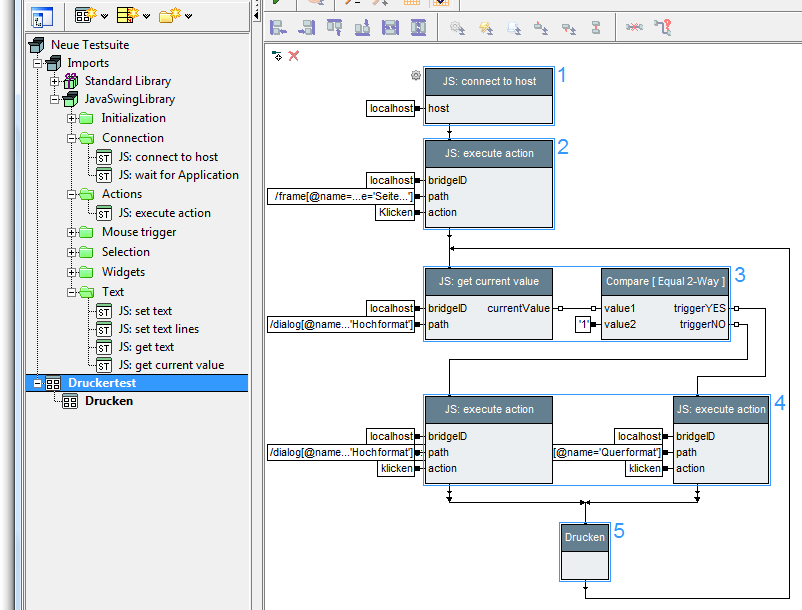The image size is (802, 610).
Task: Expand the Selection folder
Action: (x=72, y=253)
